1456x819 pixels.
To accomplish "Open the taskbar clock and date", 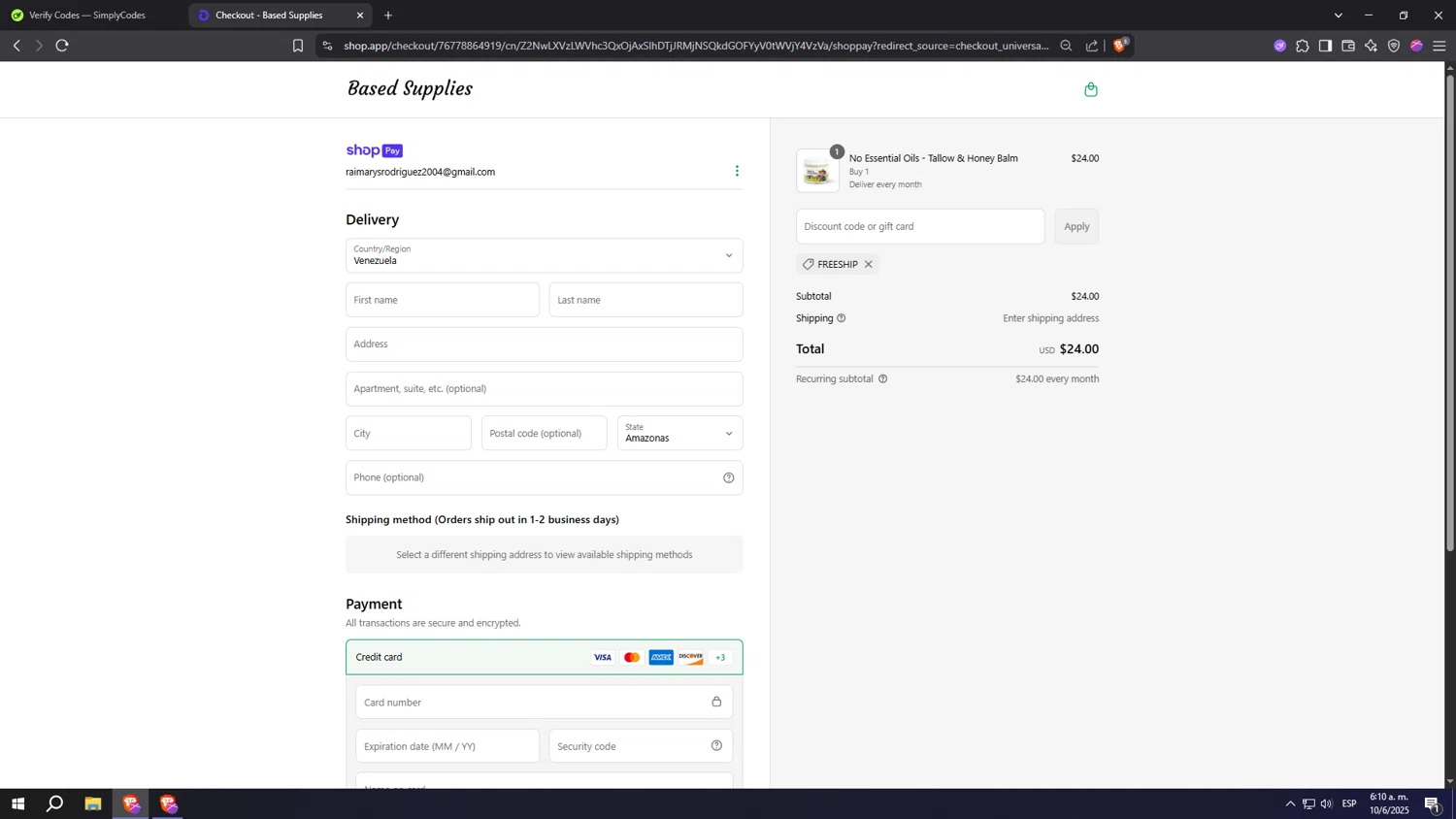I will click(1389, 803).
